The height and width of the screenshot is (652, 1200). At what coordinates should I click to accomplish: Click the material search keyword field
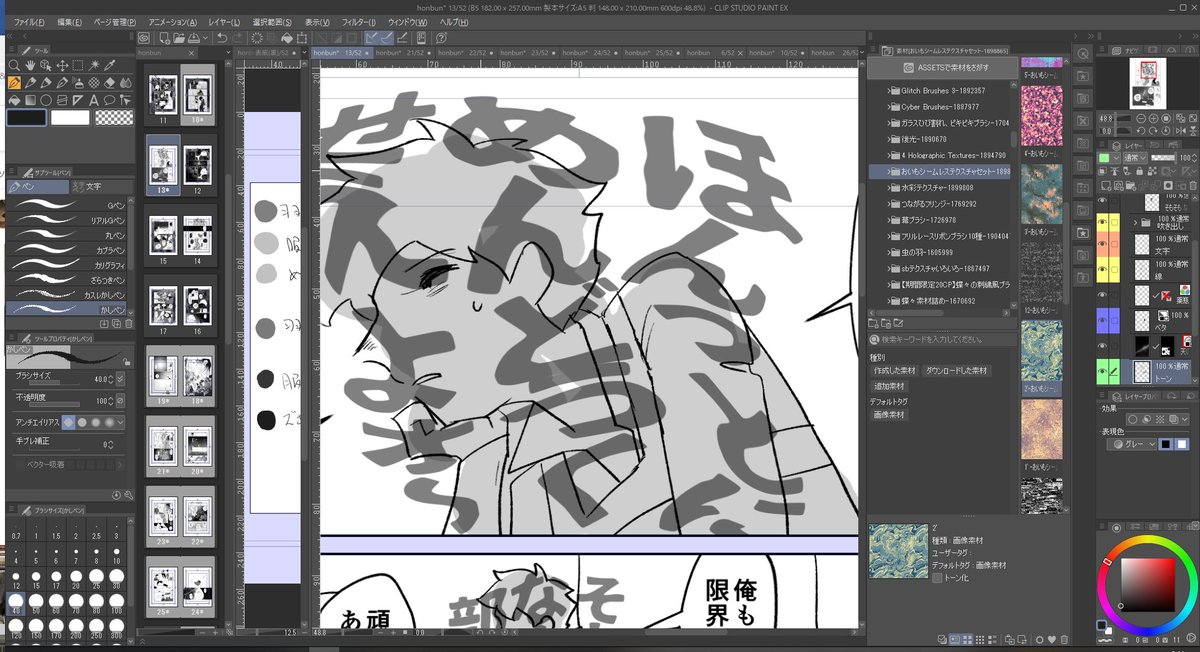click(x=944, y=341)
